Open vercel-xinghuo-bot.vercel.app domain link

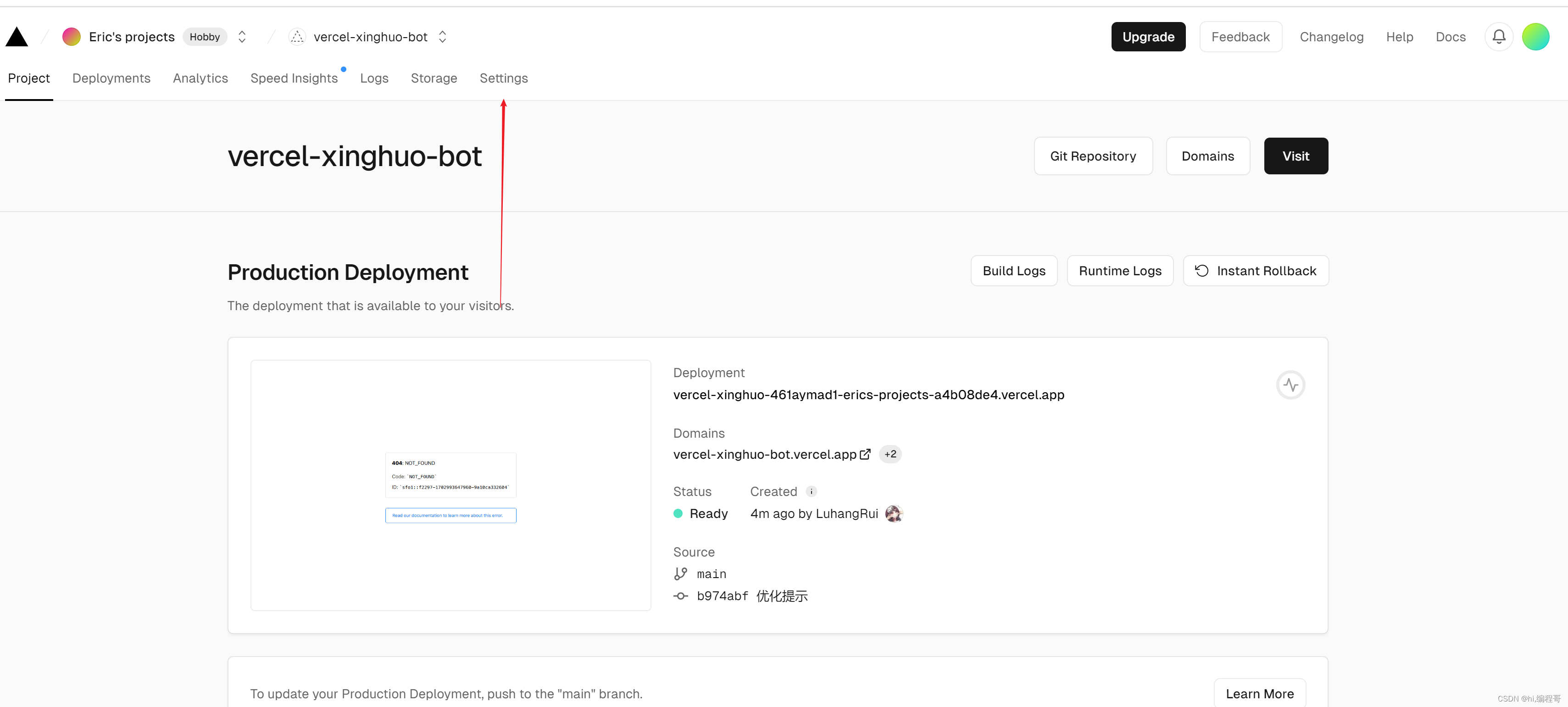pos(765,455)
